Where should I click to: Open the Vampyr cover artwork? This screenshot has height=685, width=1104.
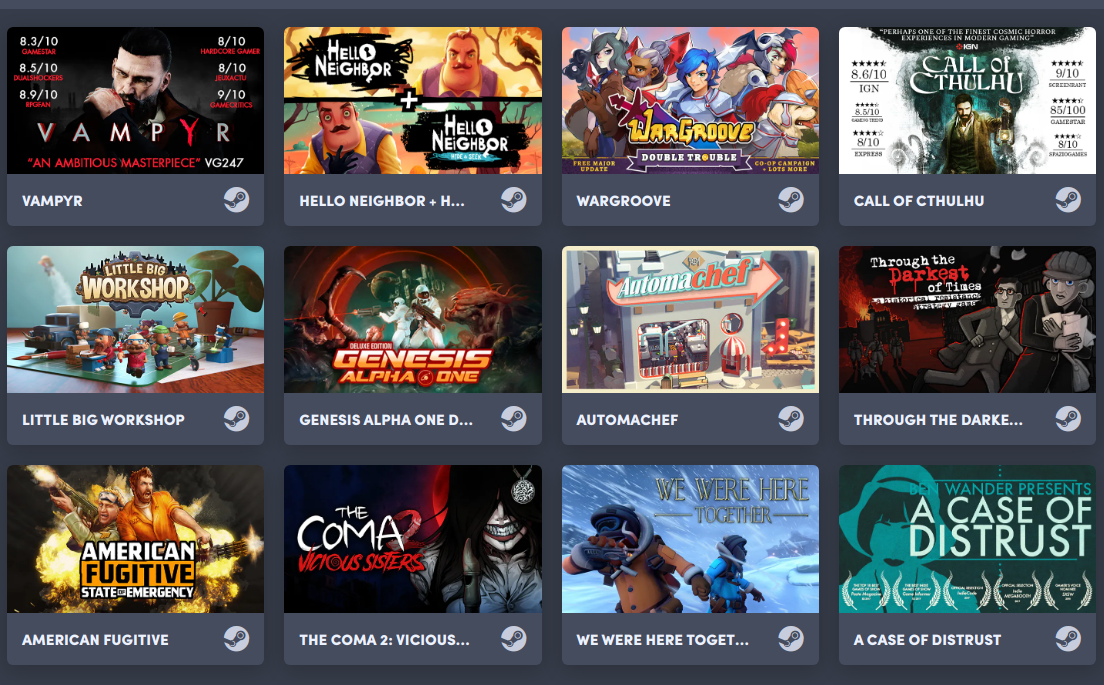135,101
